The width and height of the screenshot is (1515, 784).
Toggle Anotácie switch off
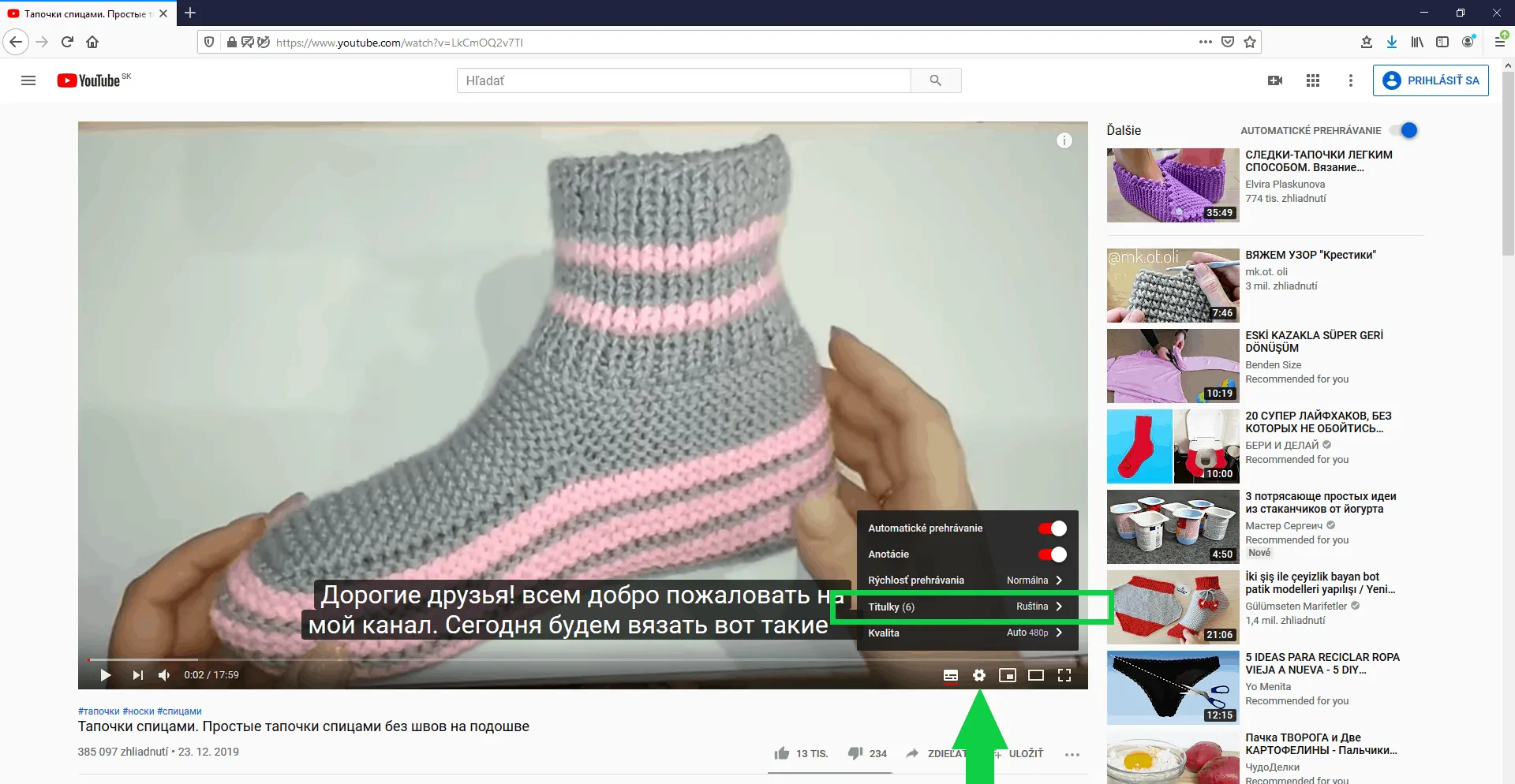tap(1052, 554)
